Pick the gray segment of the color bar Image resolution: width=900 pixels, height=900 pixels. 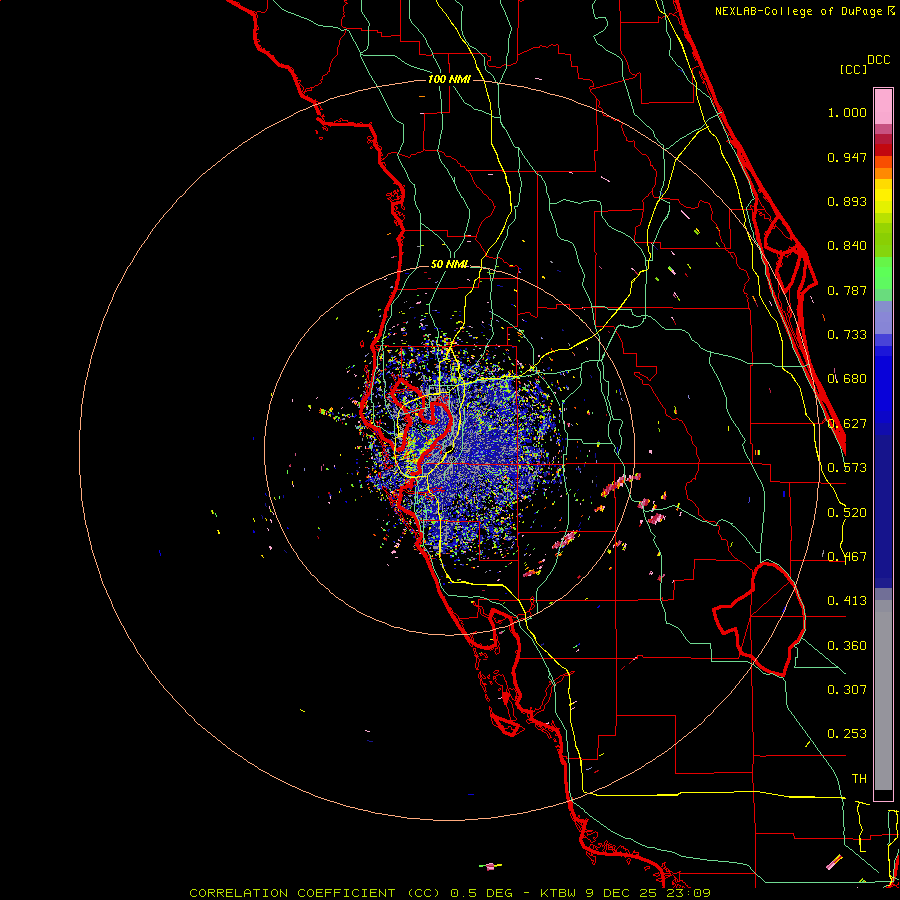click(x=883, y=695)
